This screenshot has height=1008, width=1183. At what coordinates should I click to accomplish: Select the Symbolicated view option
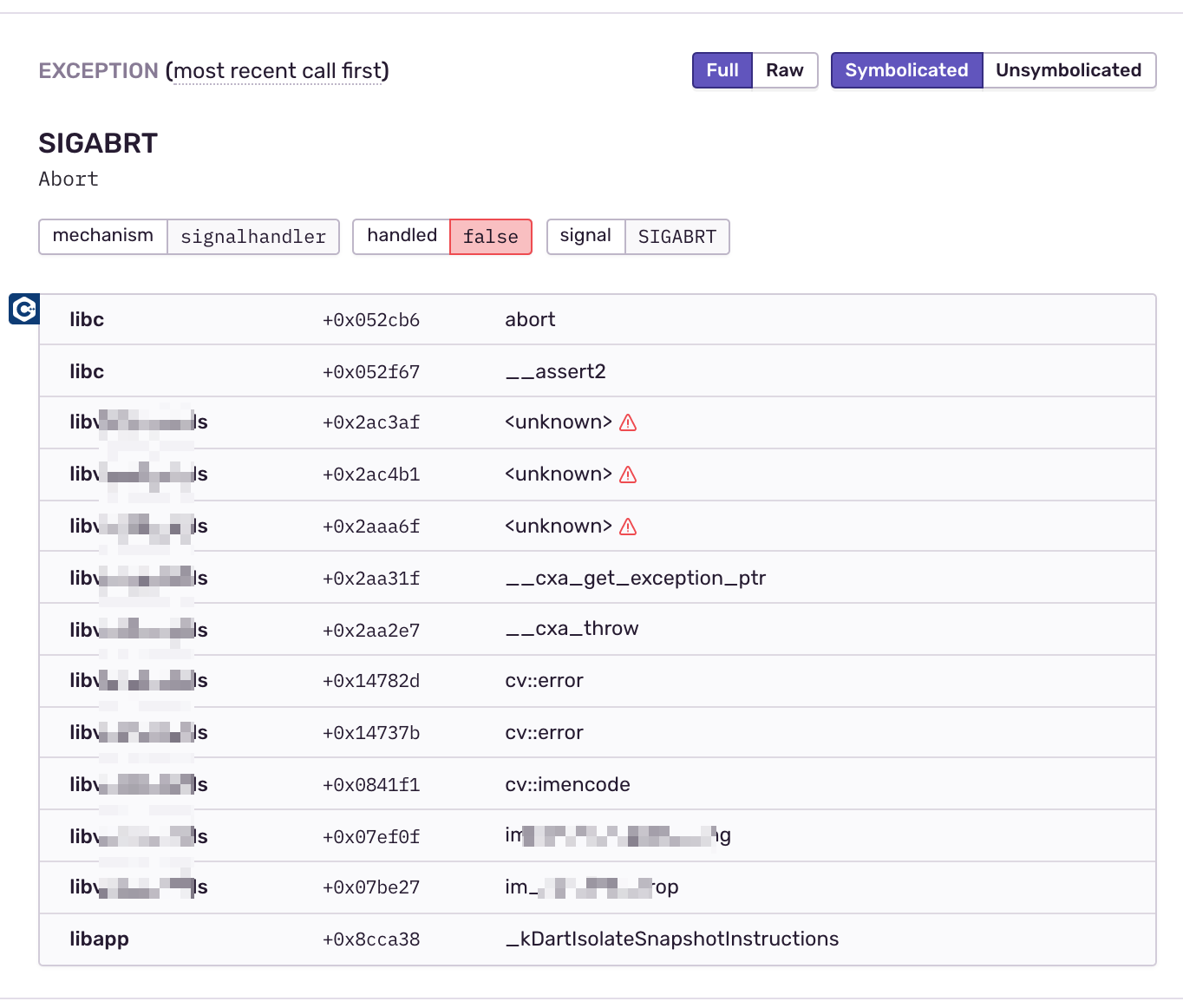[906, 70]
